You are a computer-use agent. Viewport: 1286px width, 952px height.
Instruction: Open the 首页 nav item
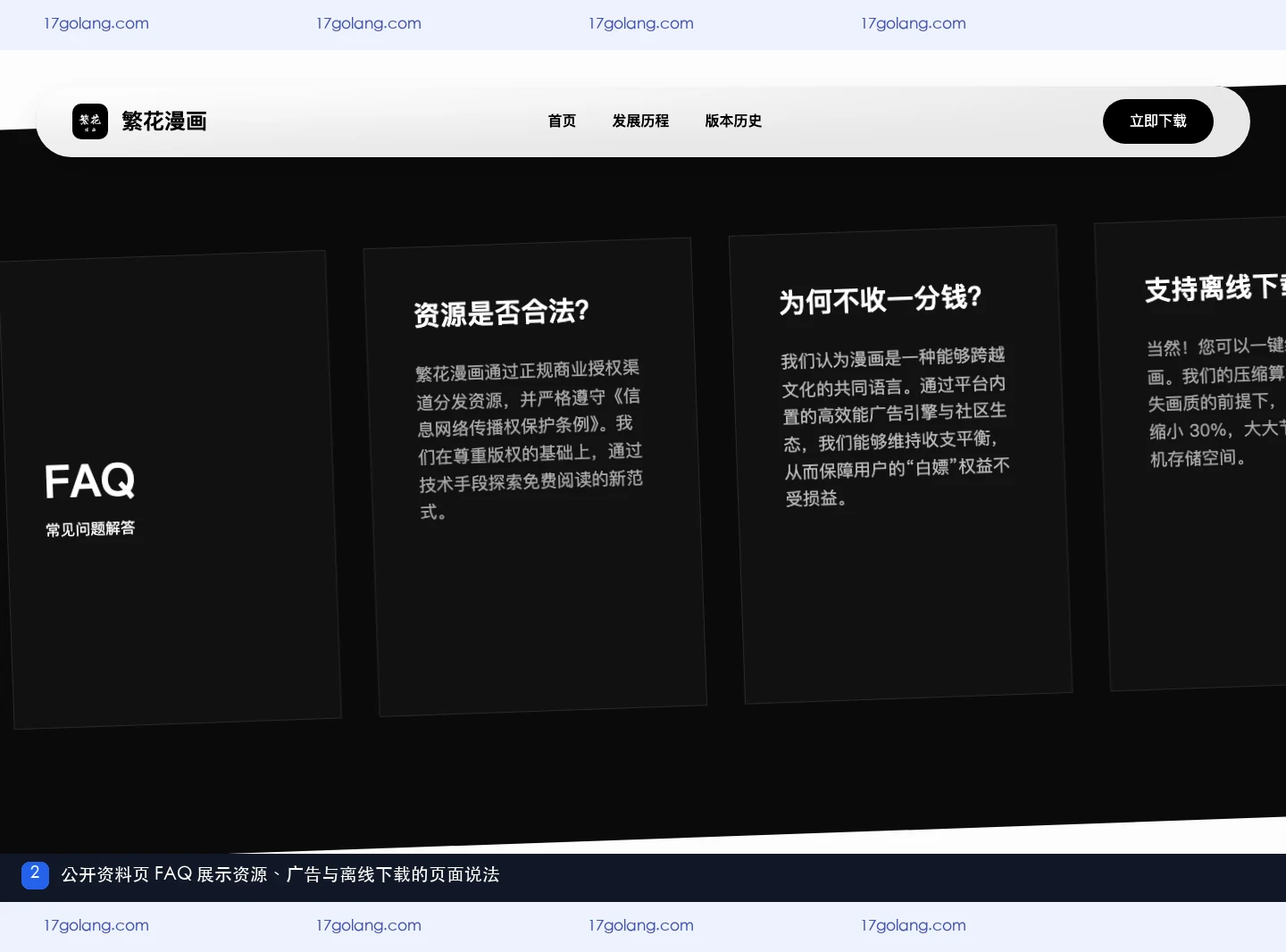tap(562, 121)
